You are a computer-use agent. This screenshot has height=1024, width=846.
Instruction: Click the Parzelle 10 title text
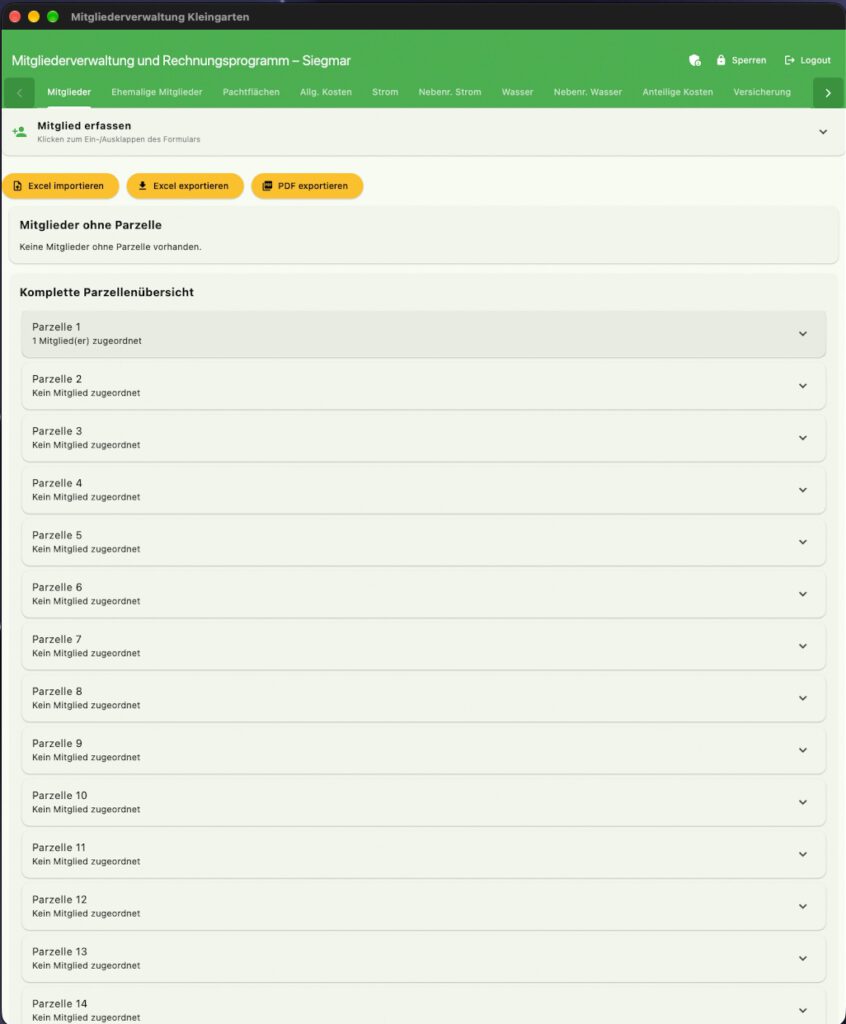pos(59,795)
